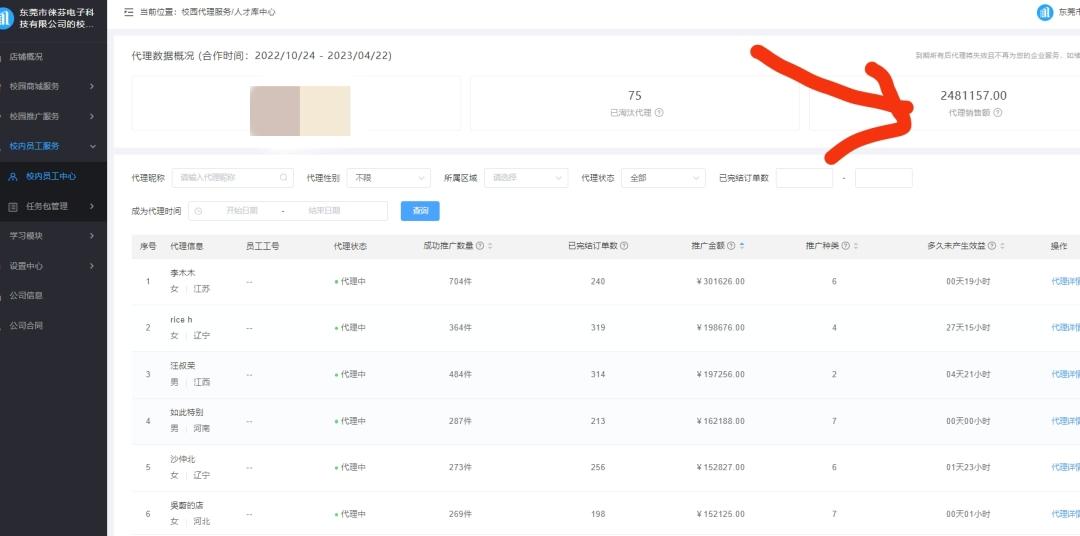Expand the 任务包管理 submenu
The height and width of the screenshot is (536, 1080).
[53, 206]
